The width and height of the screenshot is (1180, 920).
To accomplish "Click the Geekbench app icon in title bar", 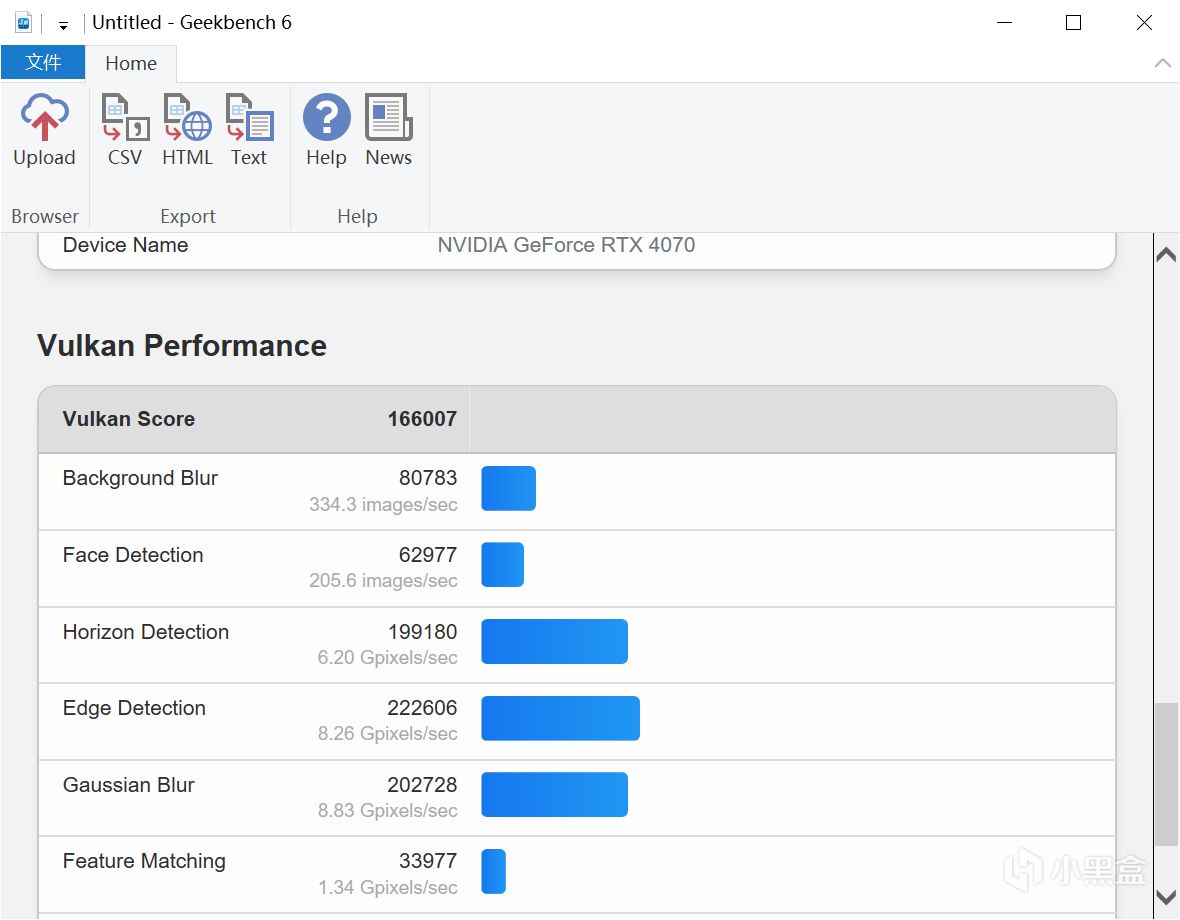I will pyautogui.click(x=24, y=23).
